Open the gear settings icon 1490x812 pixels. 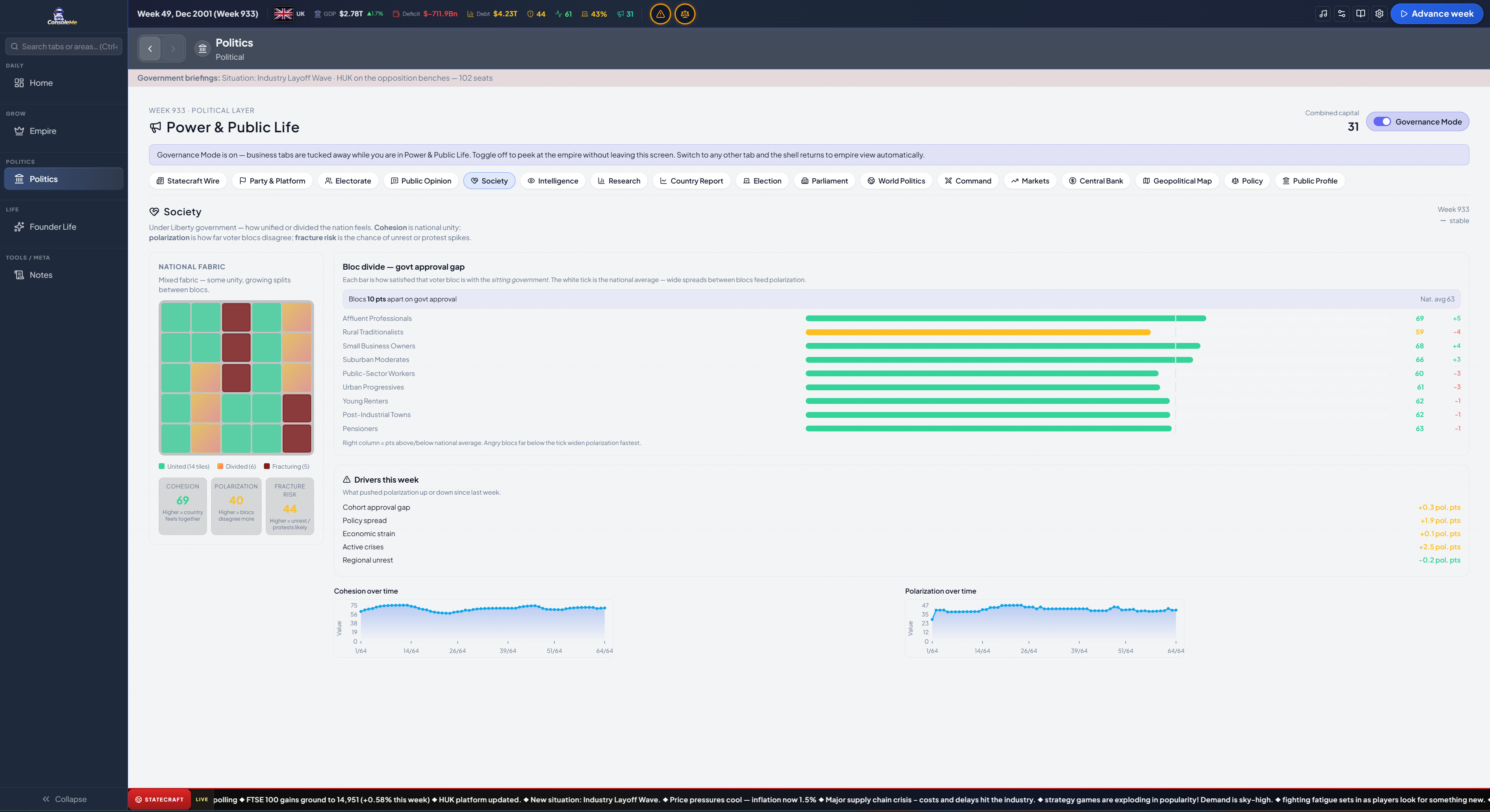click(x=1379, y=14)
